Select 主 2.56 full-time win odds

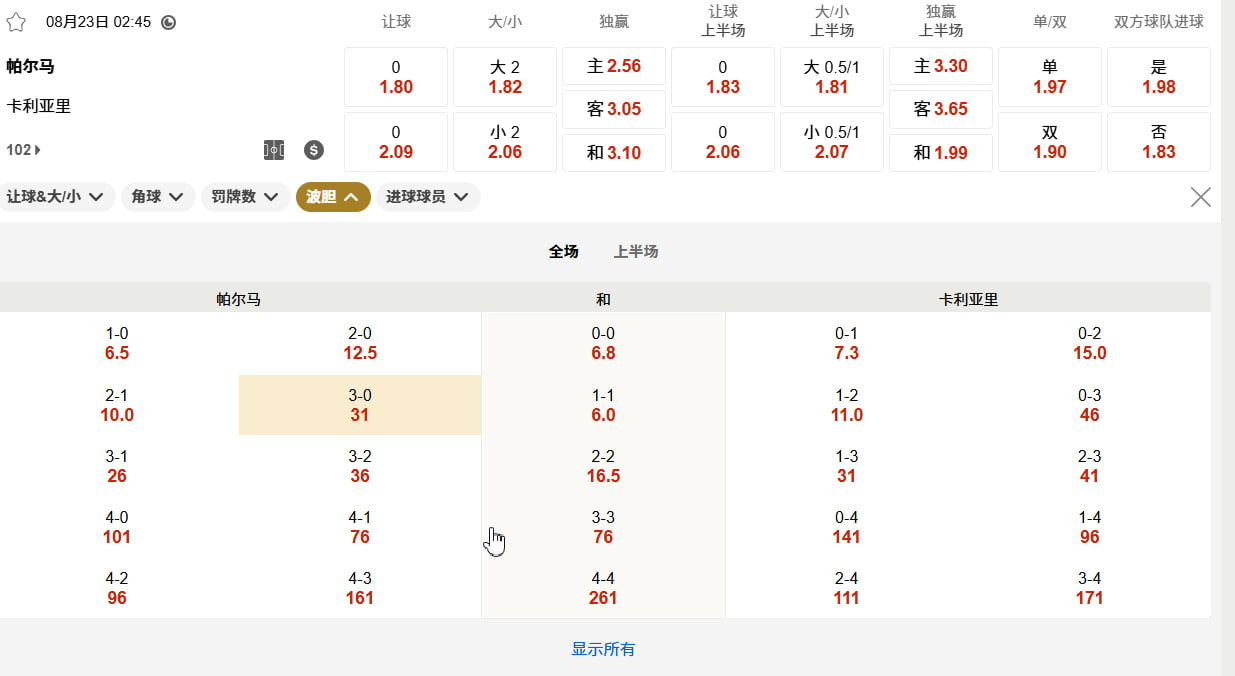tap(614, 66)
